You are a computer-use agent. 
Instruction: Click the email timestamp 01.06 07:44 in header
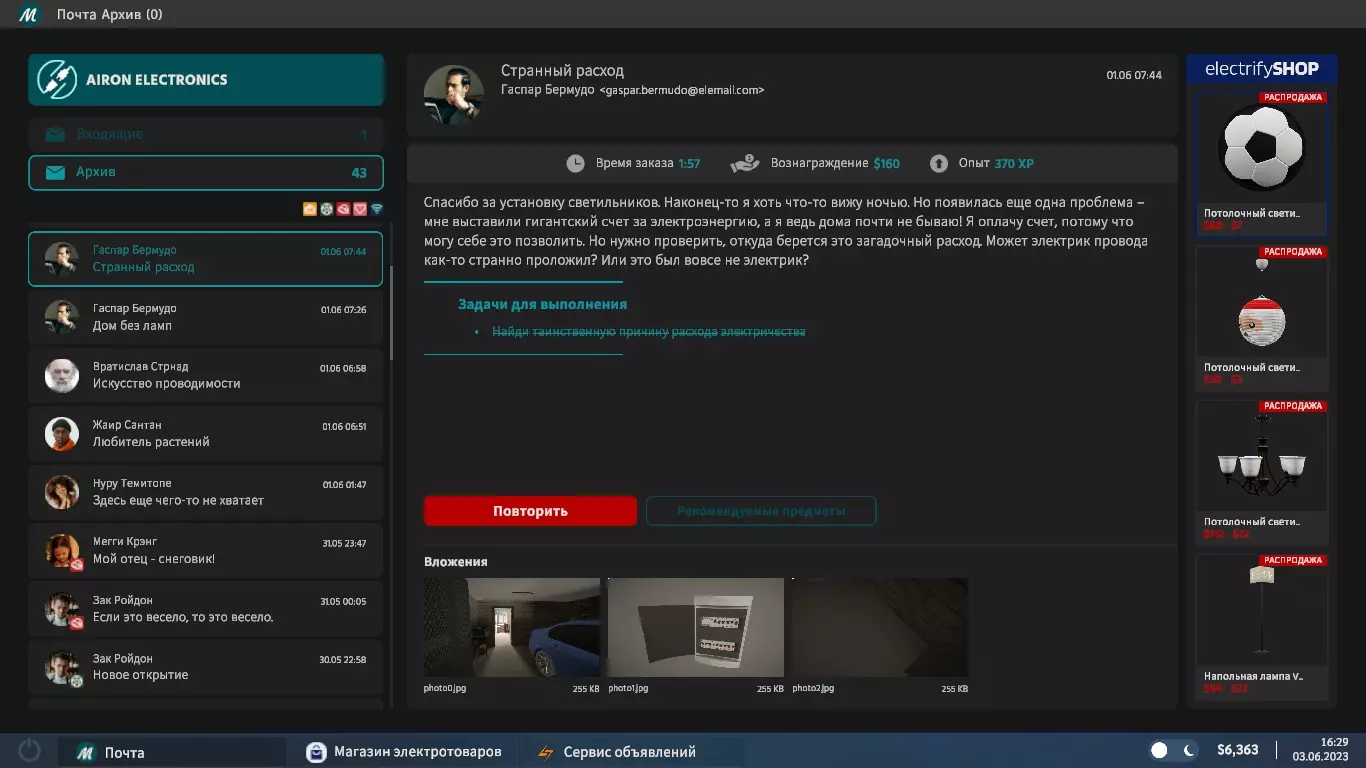[1134, 75]
